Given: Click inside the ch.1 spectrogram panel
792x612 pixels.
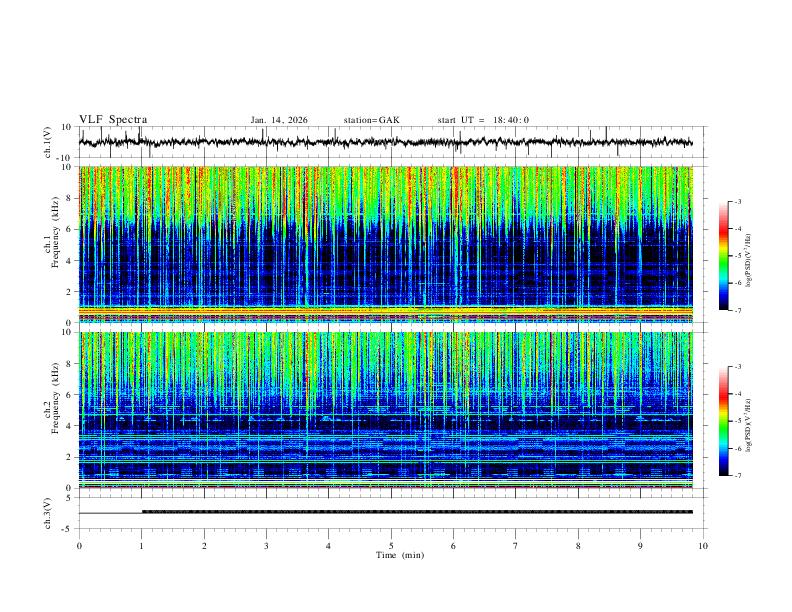Looking at the screenshot, I should 385,244.
